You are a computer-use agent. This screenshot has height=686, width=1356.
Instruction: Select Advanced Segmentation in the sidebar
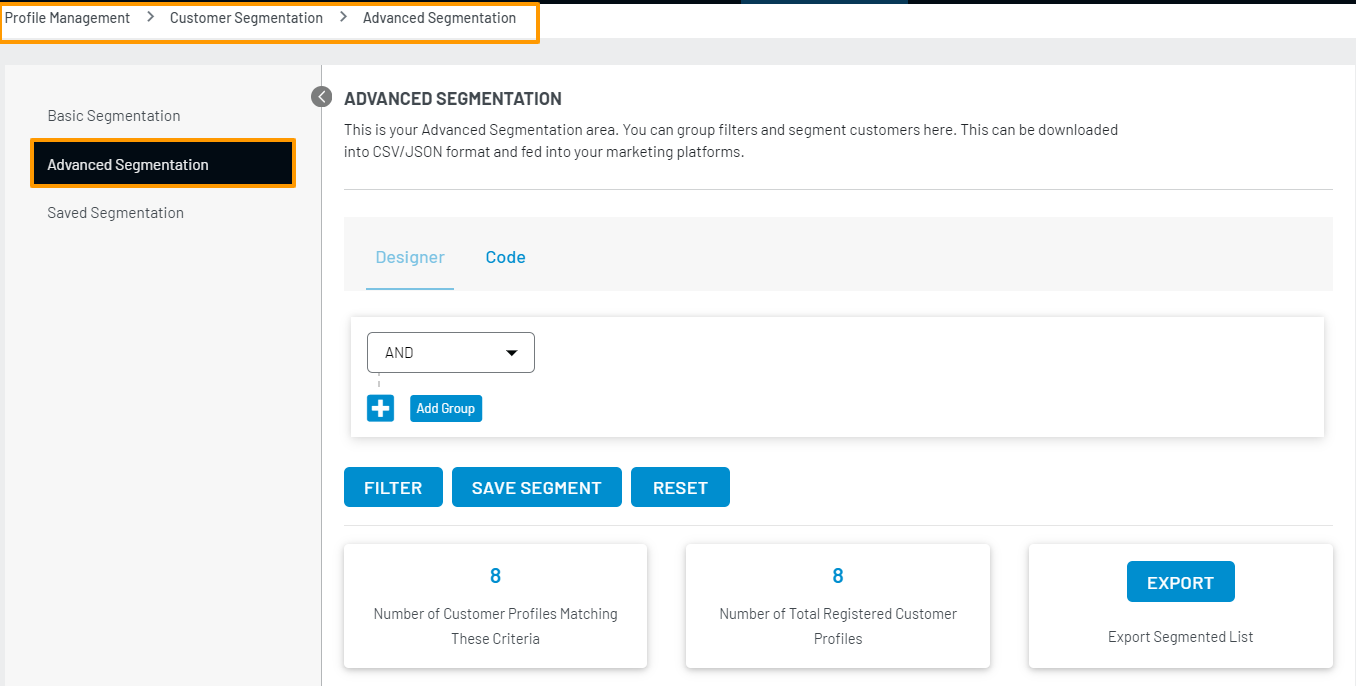pyautogui.click(x=128, y=165)
